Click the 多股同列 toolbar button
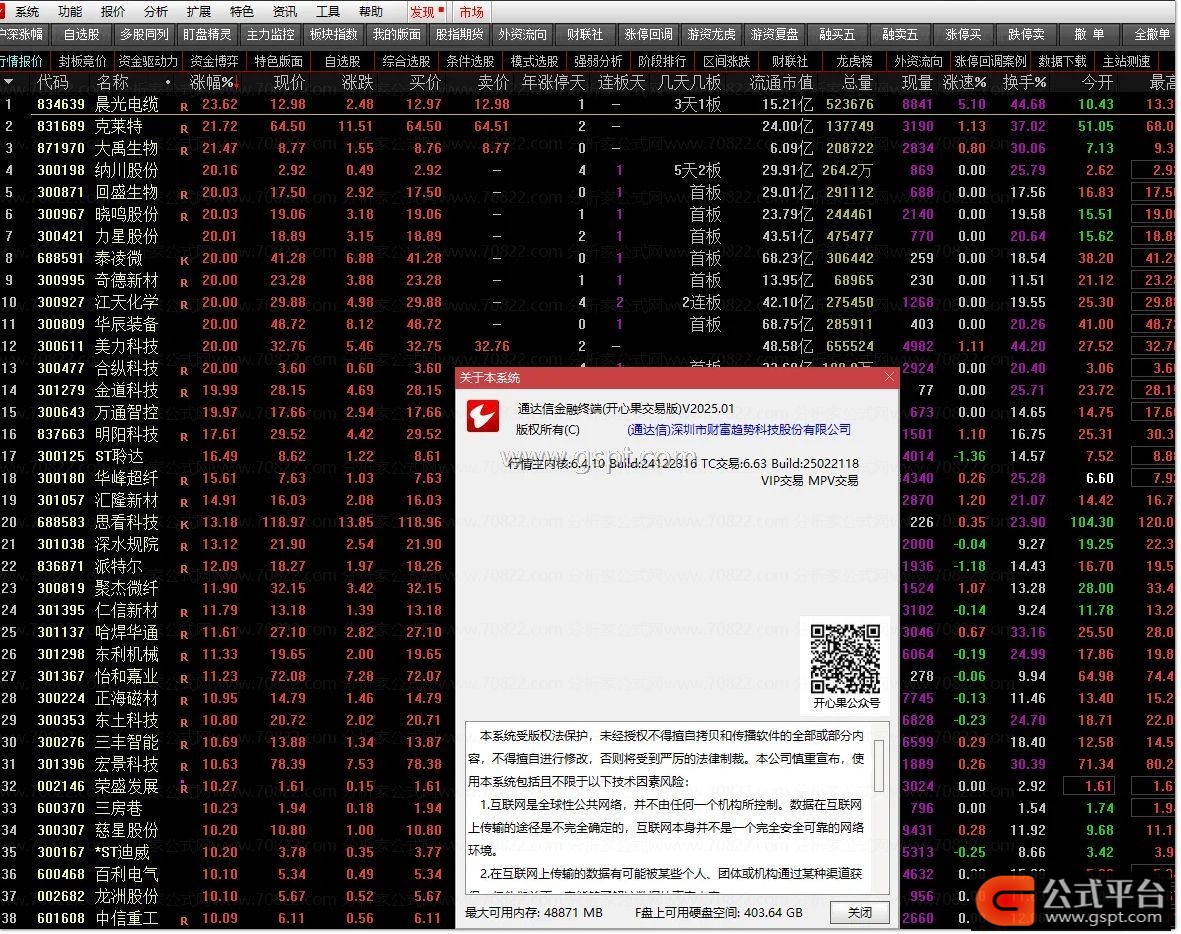Image resolution: width=1181 pixels, height=934 pixels. 145,34
